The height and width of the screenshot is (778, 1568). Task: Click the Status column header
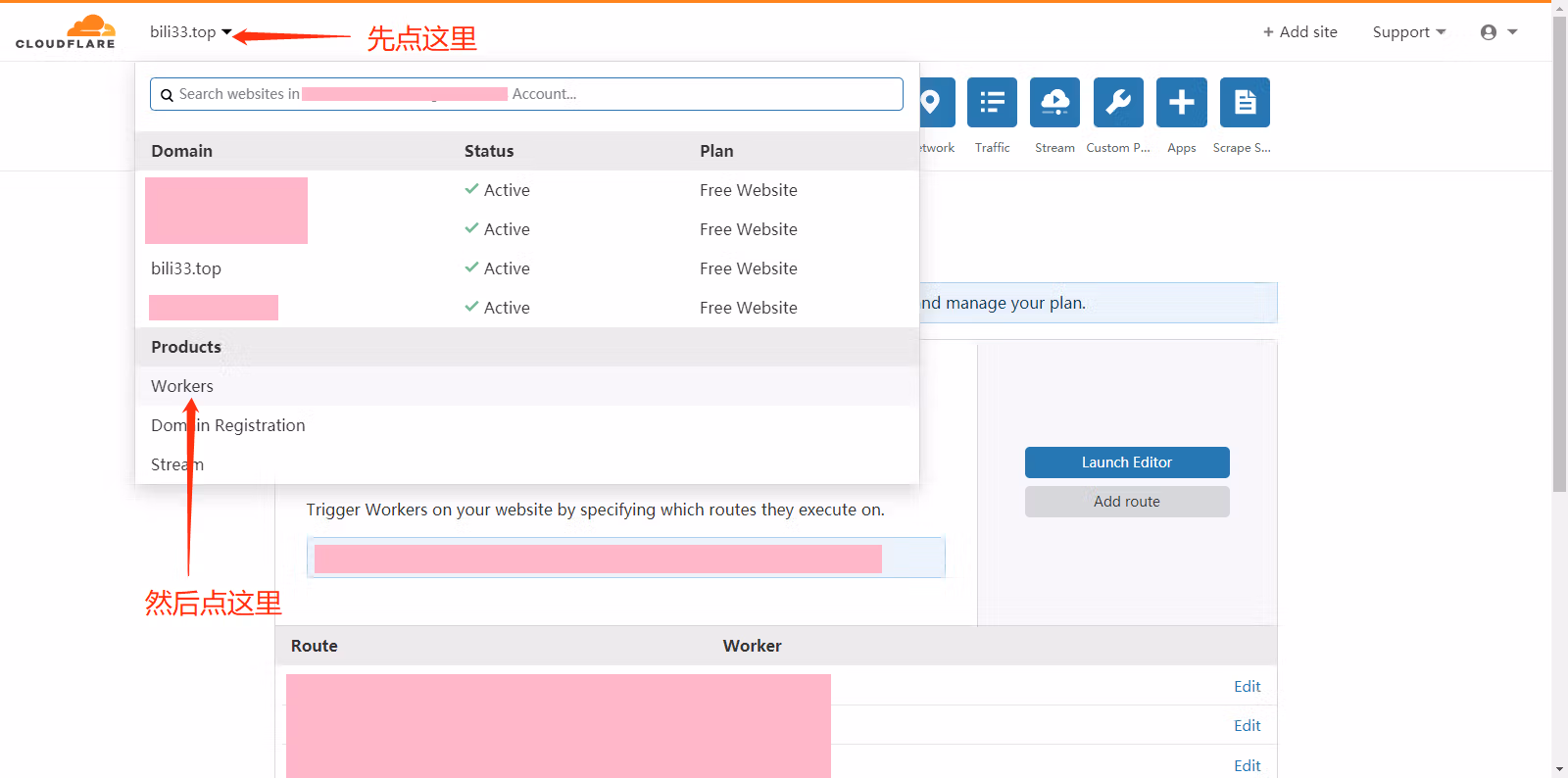coord(489,151)
